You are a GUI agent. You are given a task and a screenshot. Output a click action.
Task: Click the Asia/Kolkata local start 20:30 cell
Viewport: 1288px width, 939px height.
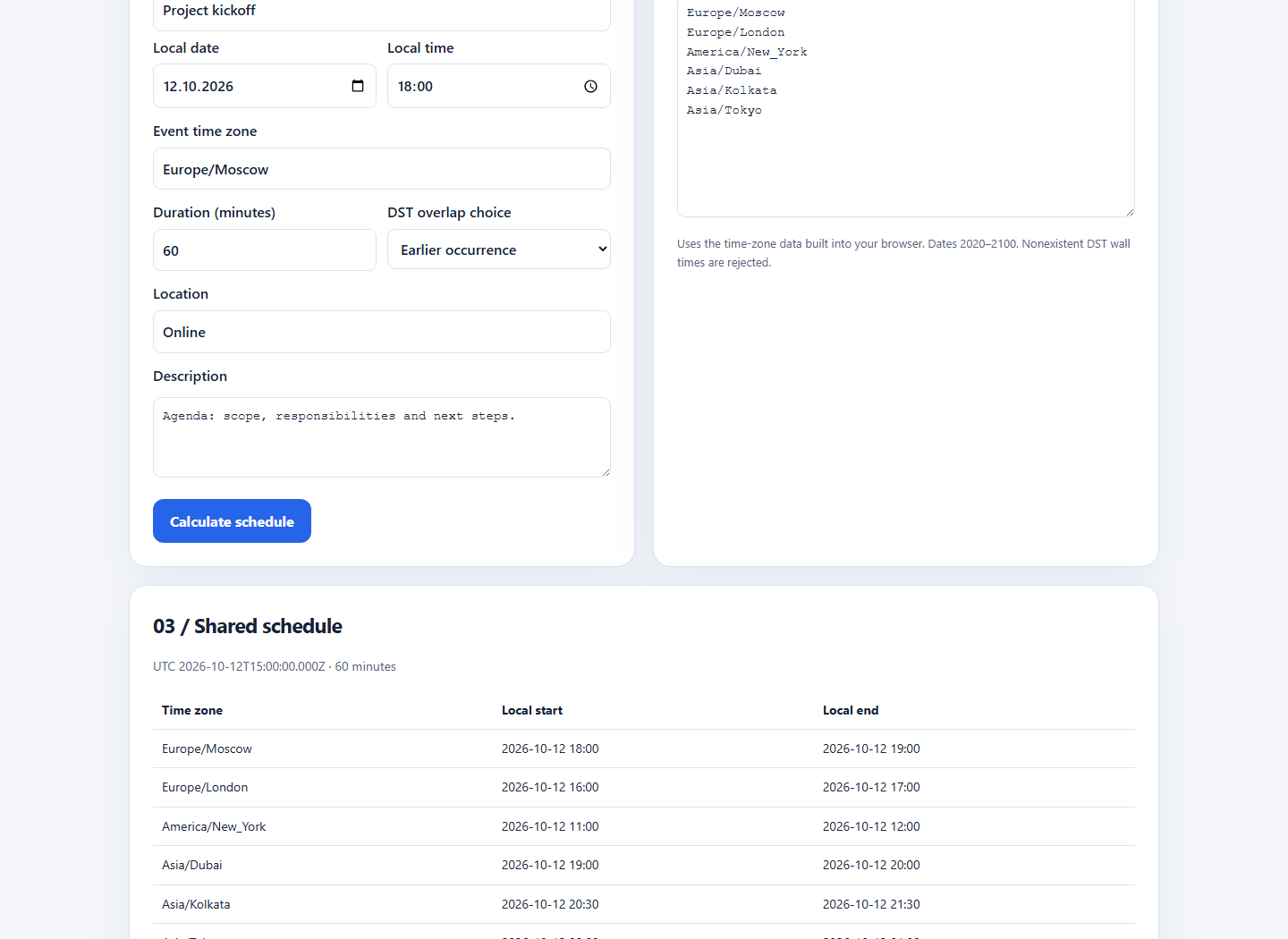click(550, 904)
